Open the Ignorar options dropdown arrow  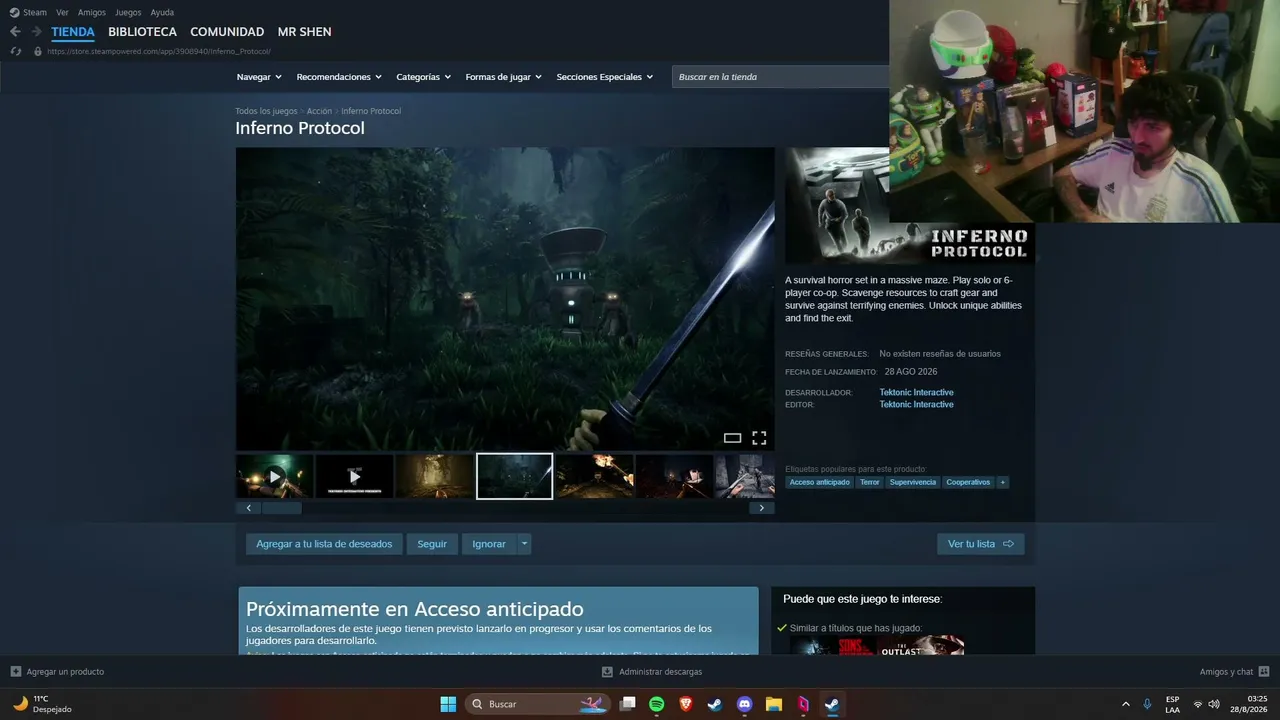point(525,544)
